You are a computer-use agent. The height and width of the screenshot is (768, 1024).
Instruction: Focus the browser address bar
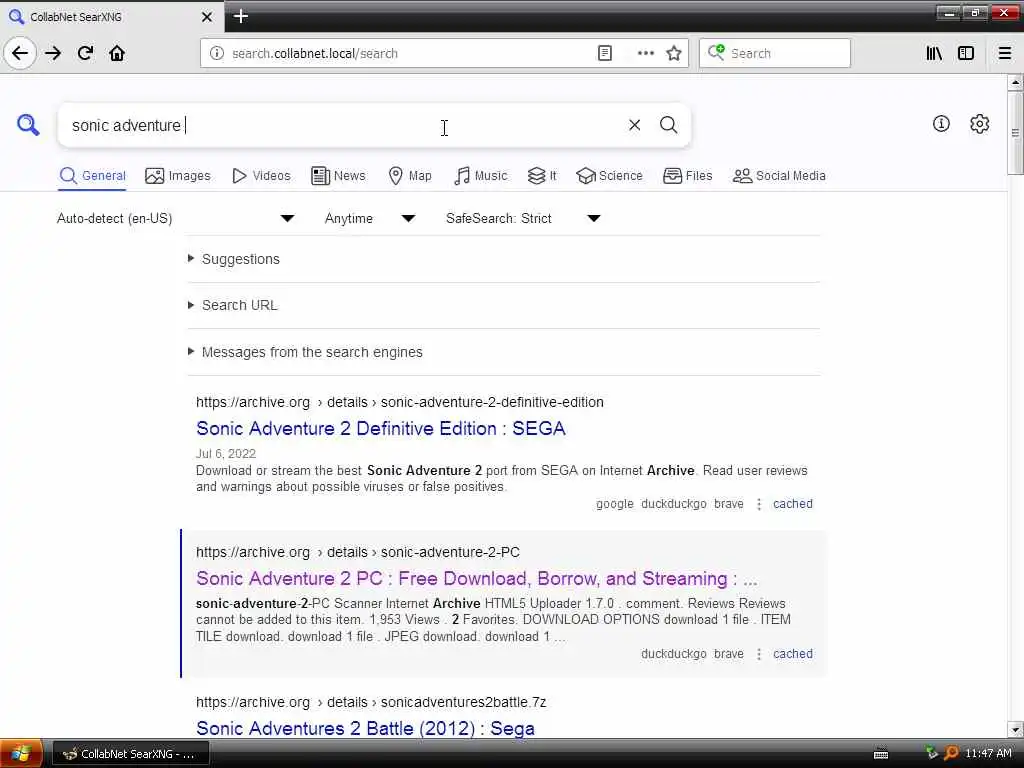(411, 53)
